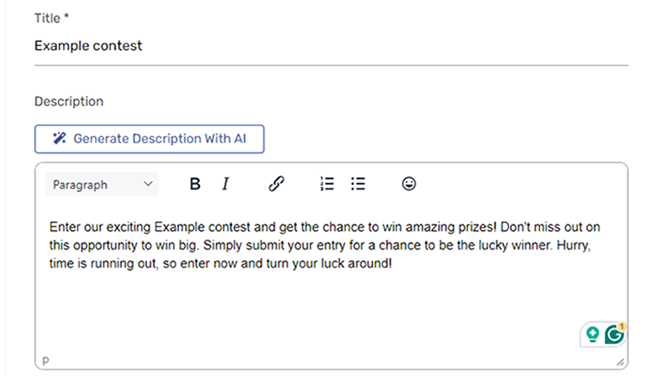Click inside the description text body
Viewport: 650px width, 376px height.
(324, 245)
